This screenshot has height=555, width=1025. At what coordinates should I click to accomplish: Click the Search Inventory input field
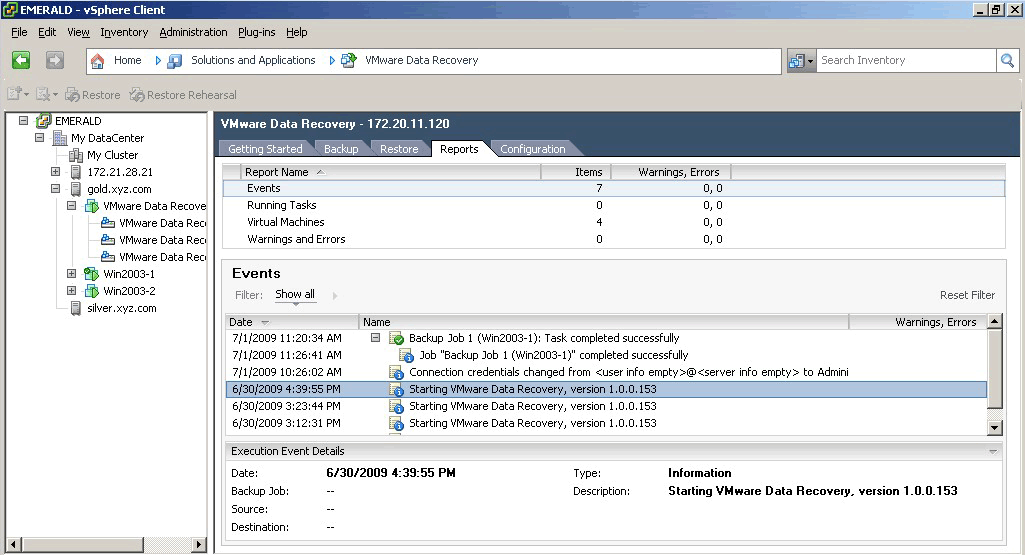tap(905, 60)
